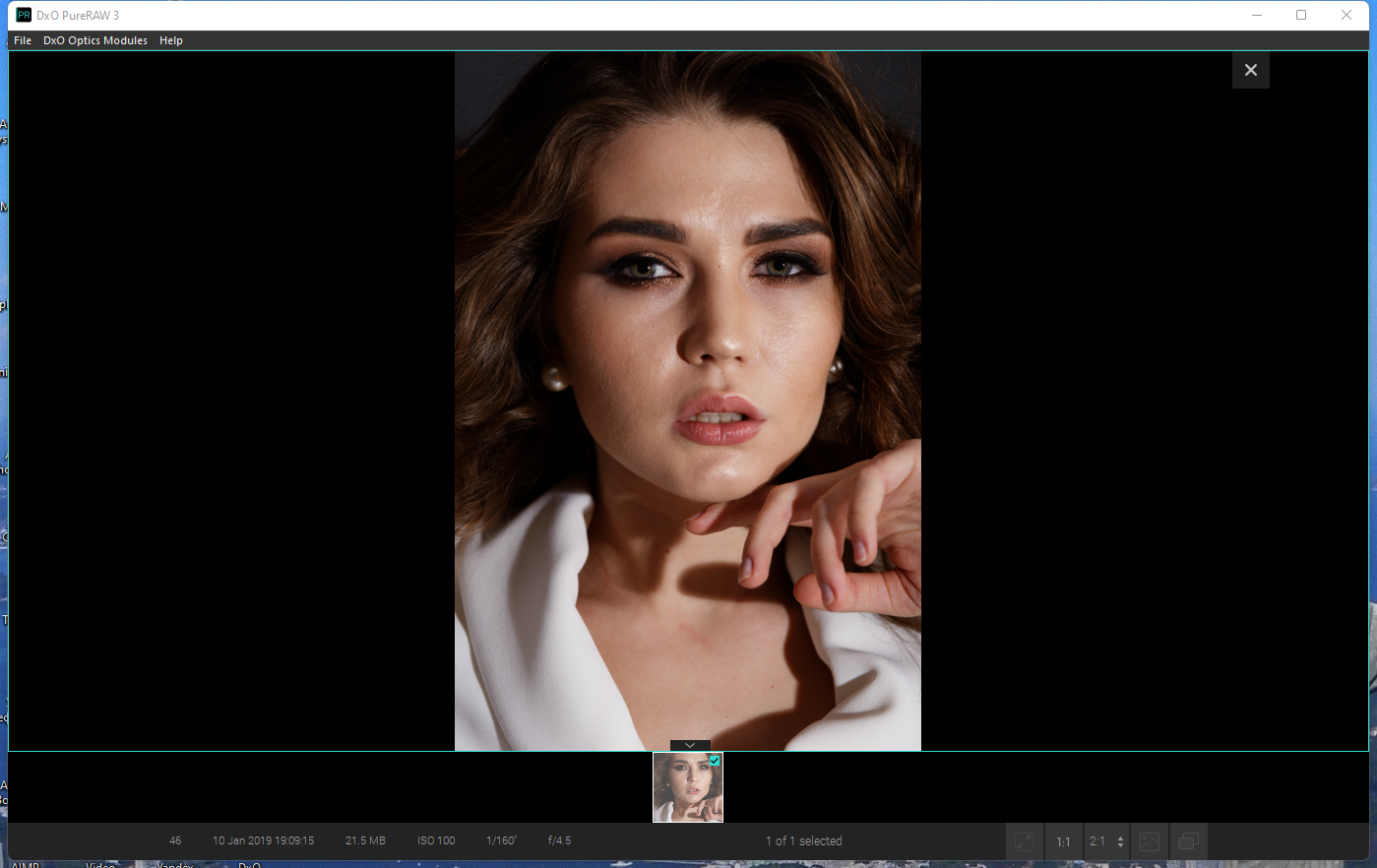Open the Help menu
This screenshot has height=868, width=1377.
click(170, 40)
